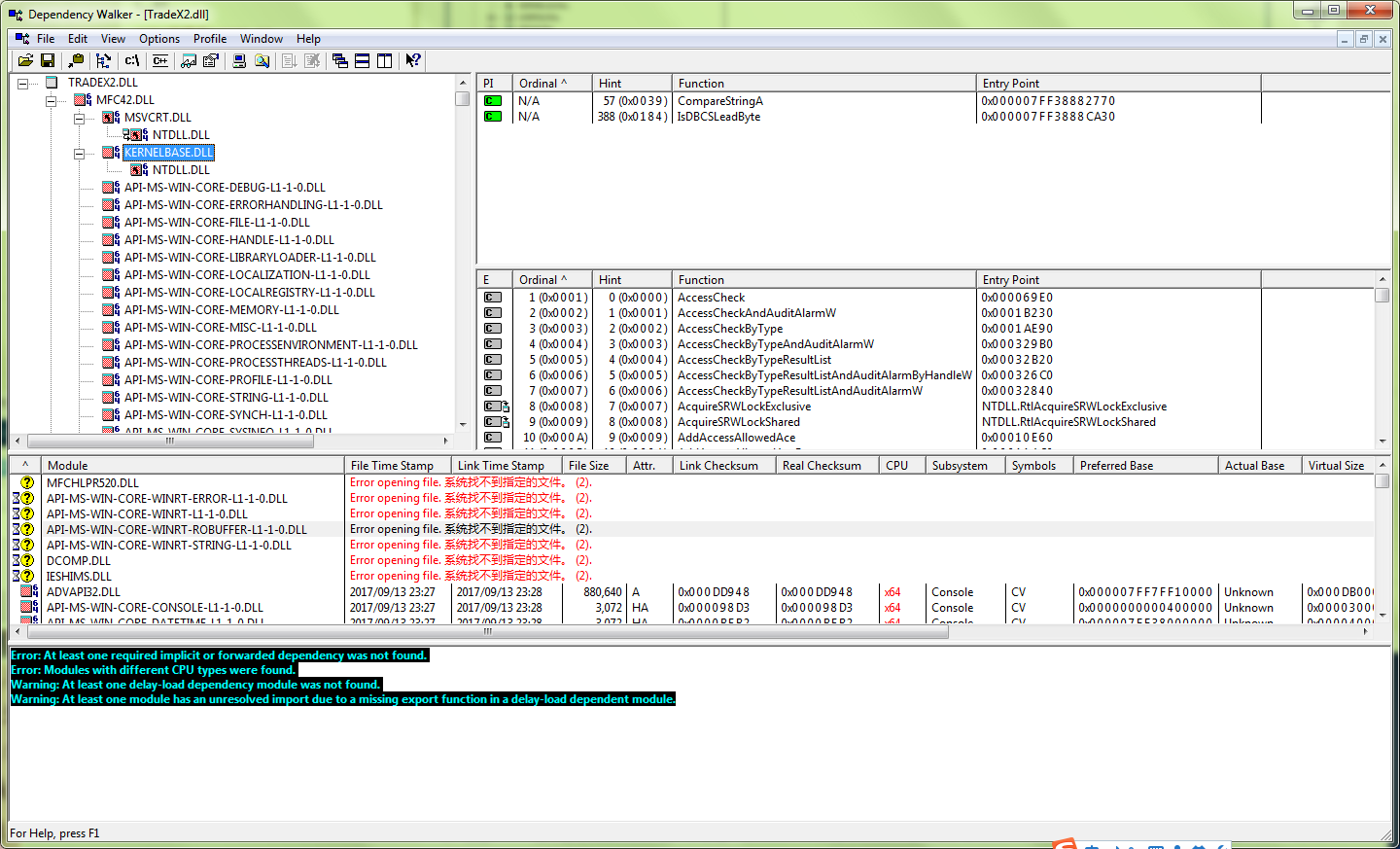This screenshot has width=1400, height=849.
Task: Click the Properties toolbar icon
Action: (210, 60)
